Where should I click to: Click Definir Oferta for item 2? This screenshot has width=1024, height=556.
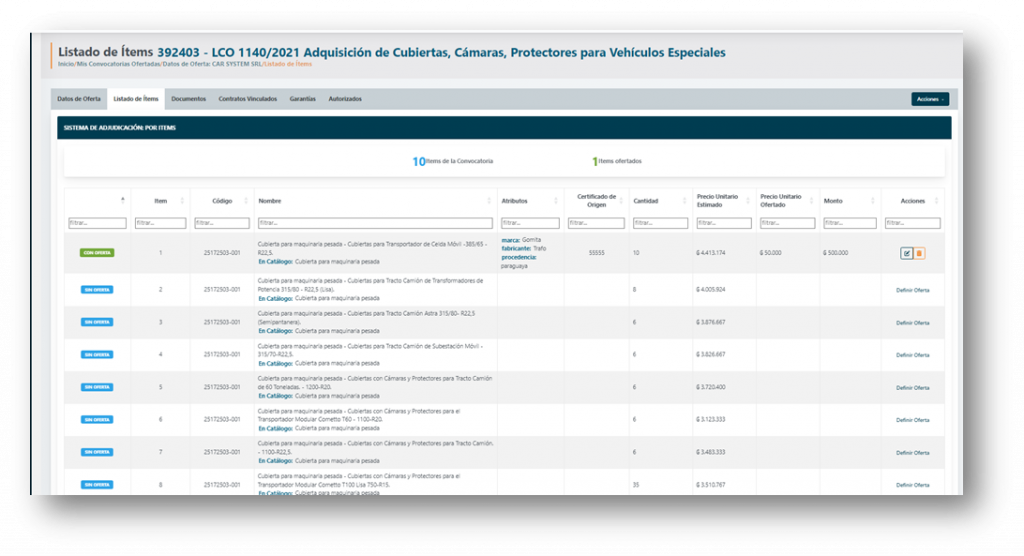pyautogui.click(x=912, y=290)
